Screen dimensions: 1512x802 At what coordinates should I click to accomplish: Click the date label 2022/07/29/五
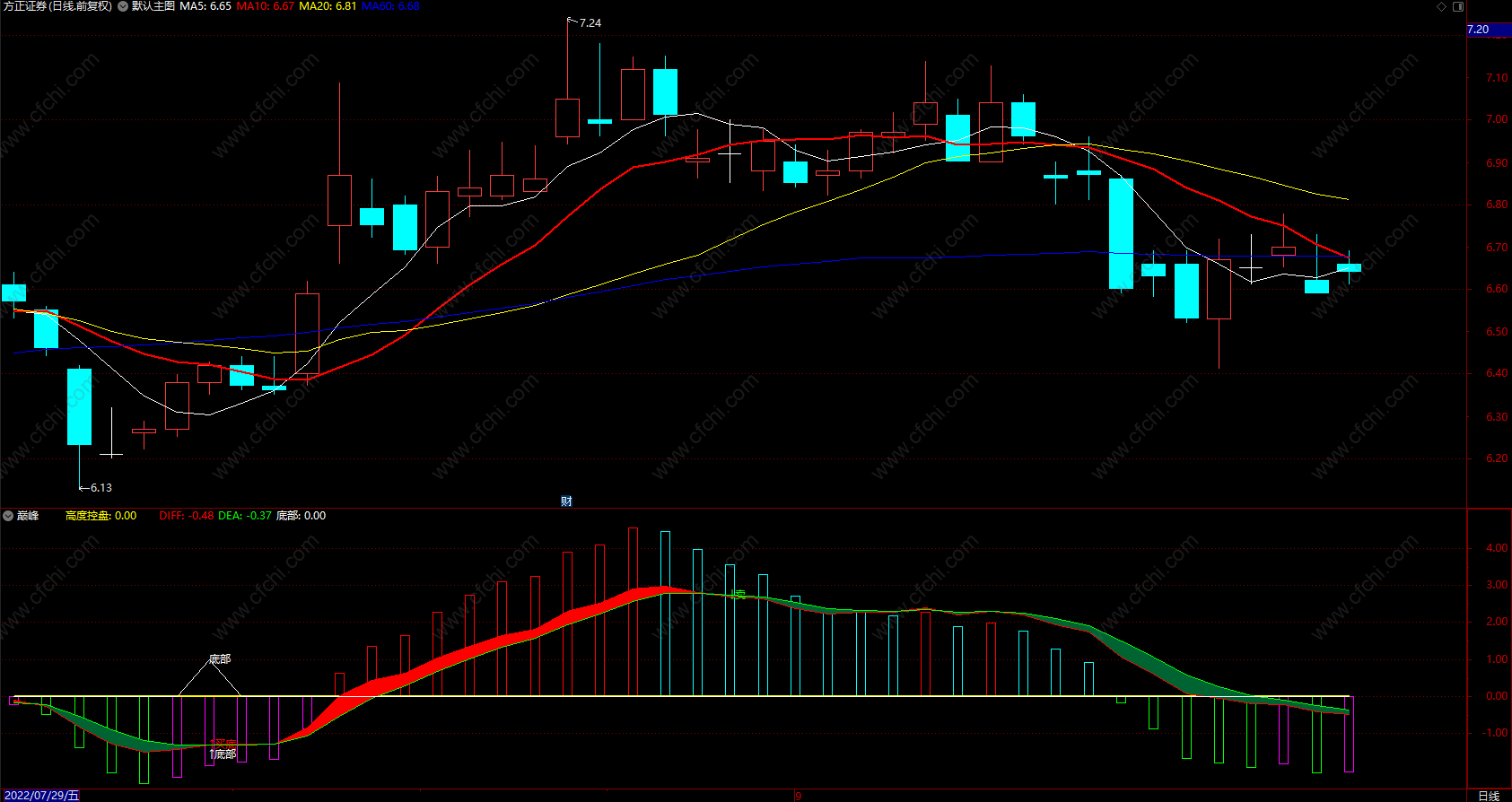click(41, 796)
